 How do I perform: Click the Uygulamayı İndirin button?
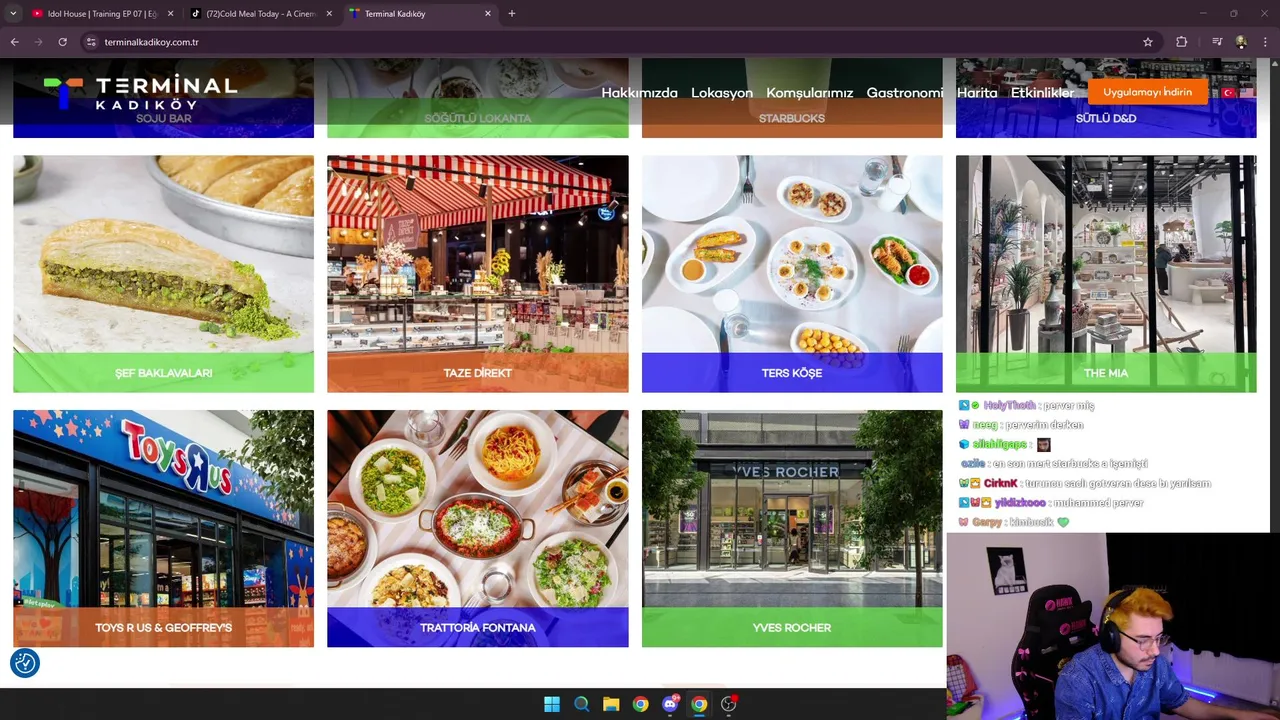[x=1147, y=92]
